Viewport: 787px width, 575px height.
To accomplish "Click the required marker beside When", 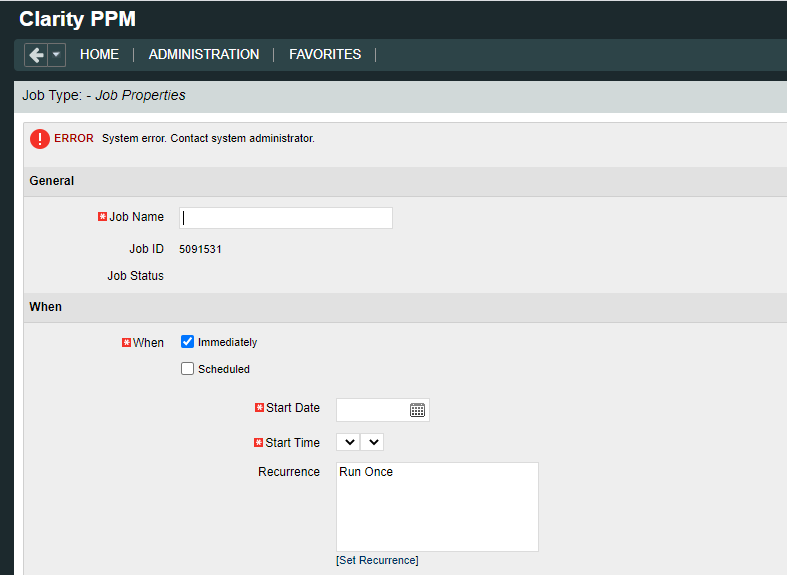I will (x=126, y=343).
